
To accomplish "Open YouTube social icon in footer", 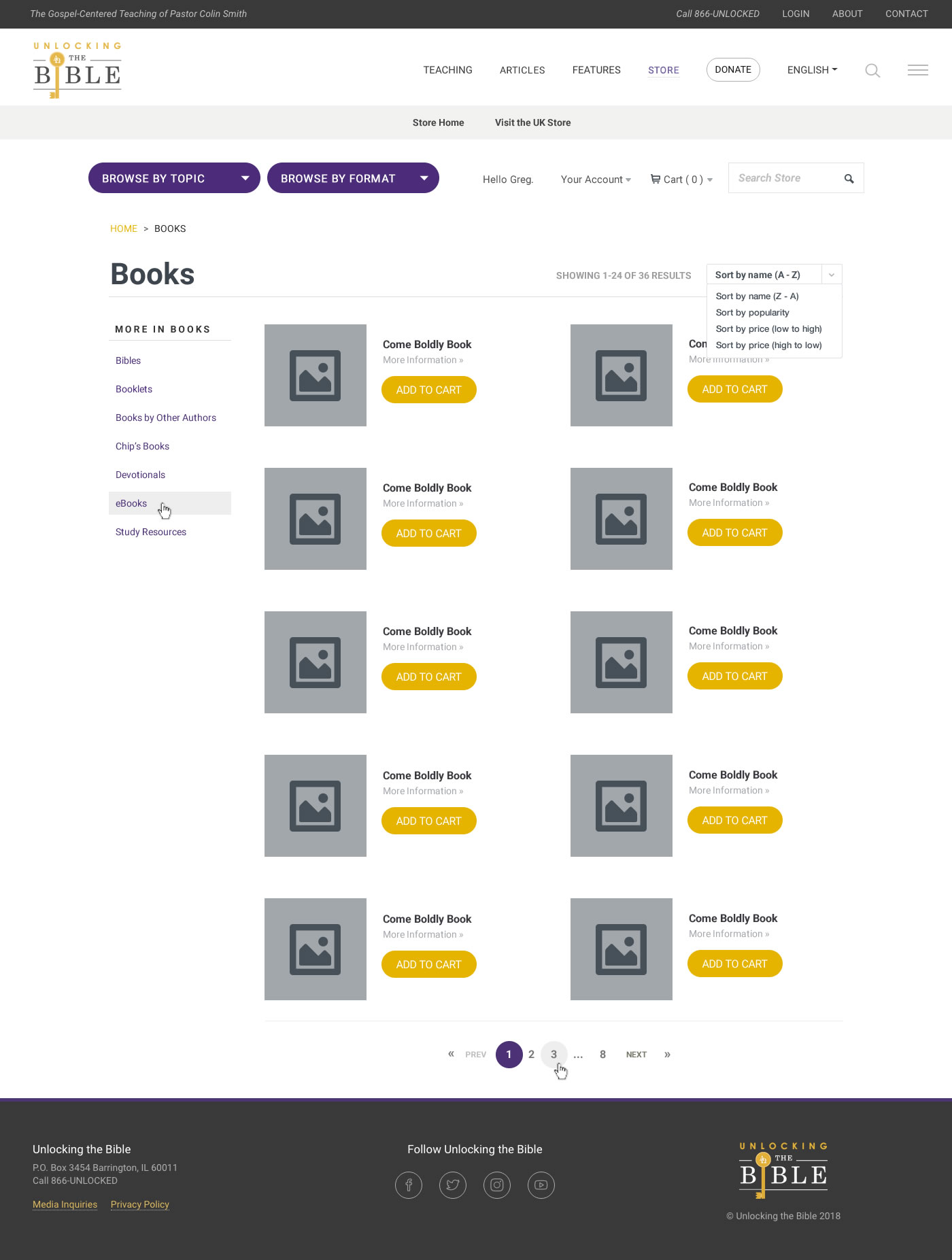I will 541,1185.
